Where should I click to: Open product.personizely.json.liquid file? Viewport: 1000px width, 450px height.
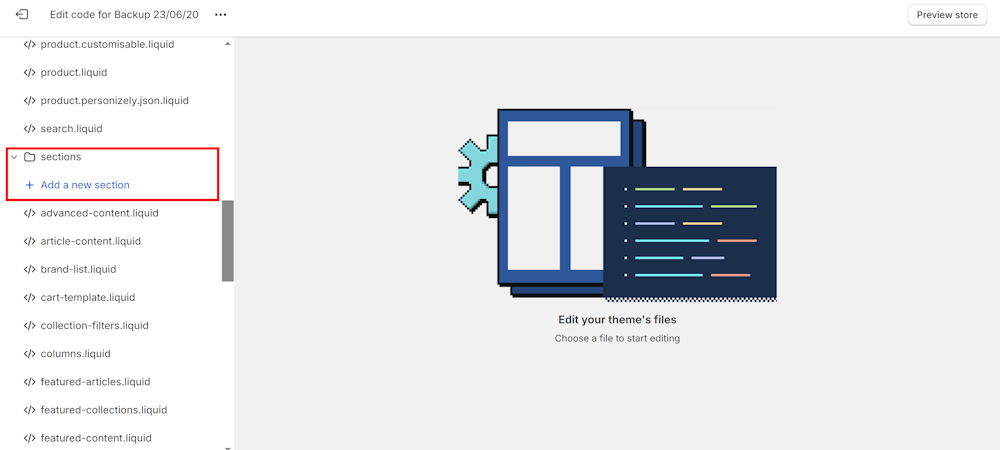[114, 101]
